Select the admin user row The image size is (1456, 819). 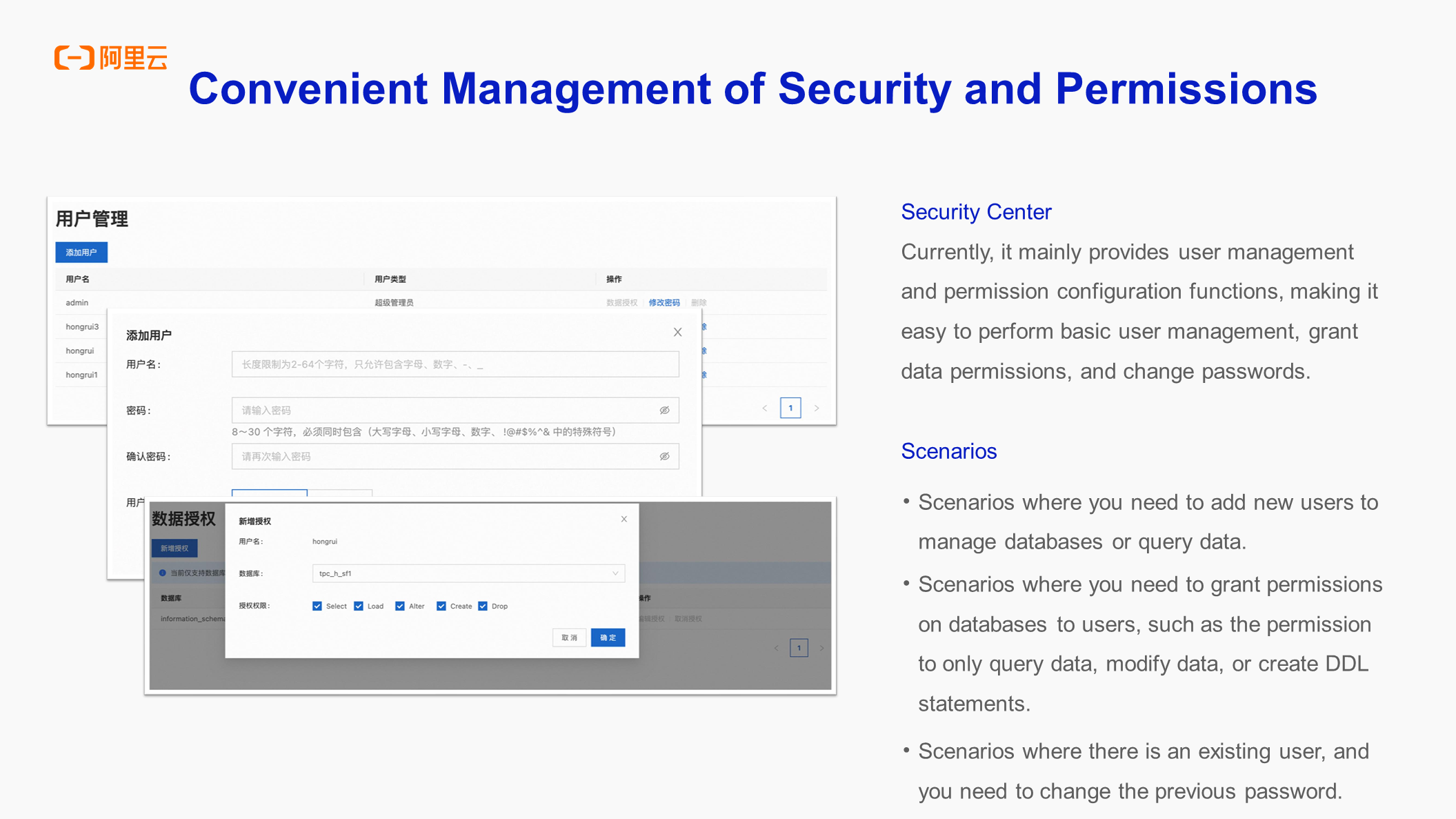441,303
